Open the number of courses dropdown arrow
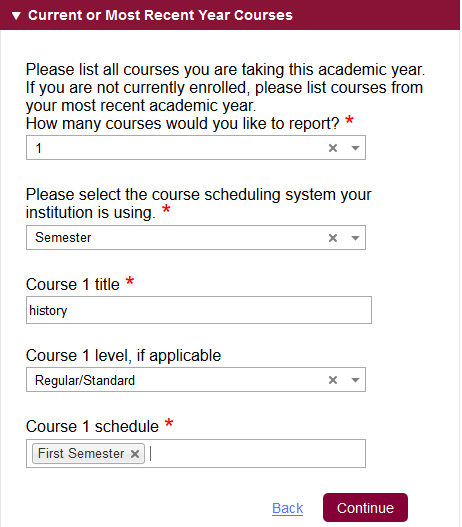 pyautogui.click(x=355, y=148)
